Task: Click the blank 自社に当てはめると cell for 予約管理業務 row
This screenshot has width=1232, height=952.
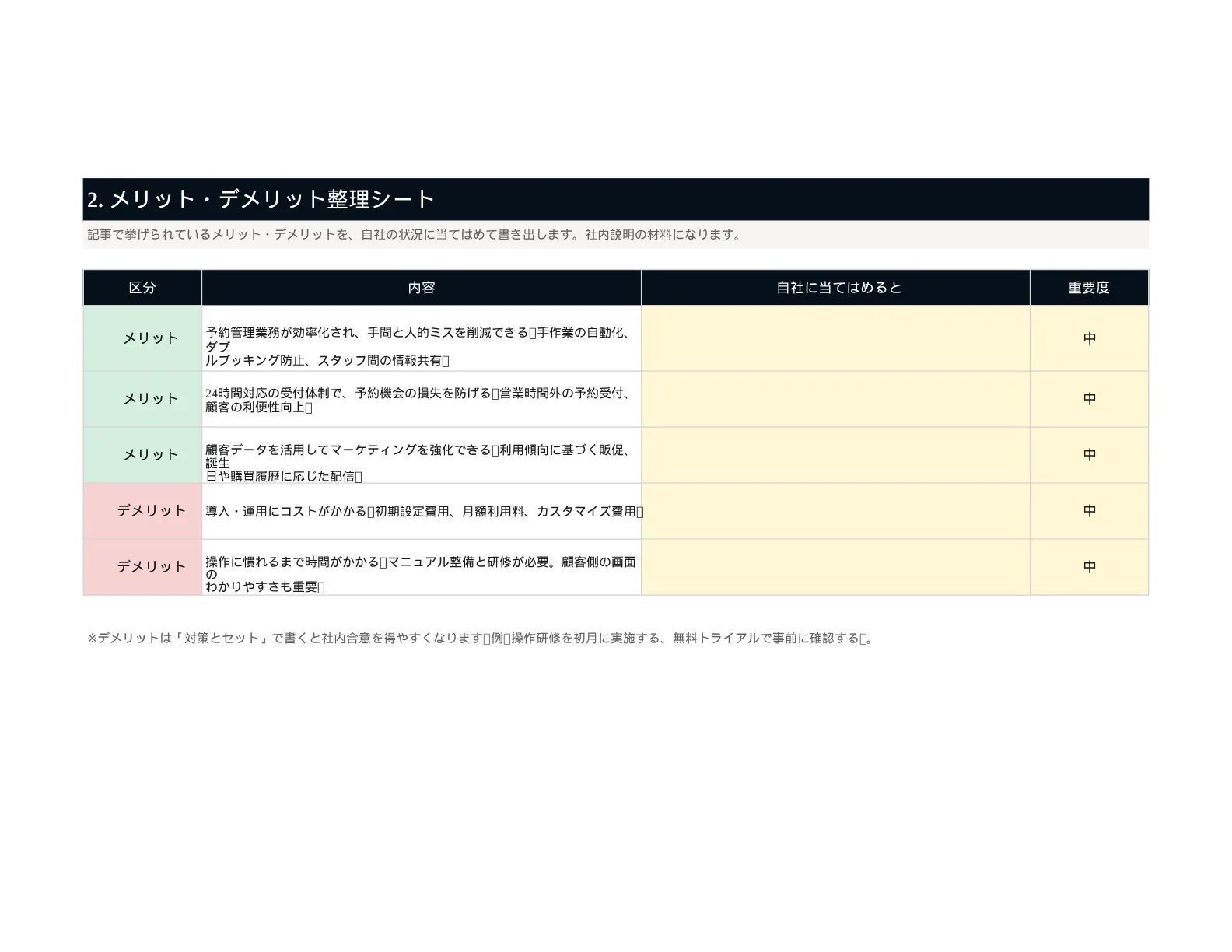Action: point(835,338)
